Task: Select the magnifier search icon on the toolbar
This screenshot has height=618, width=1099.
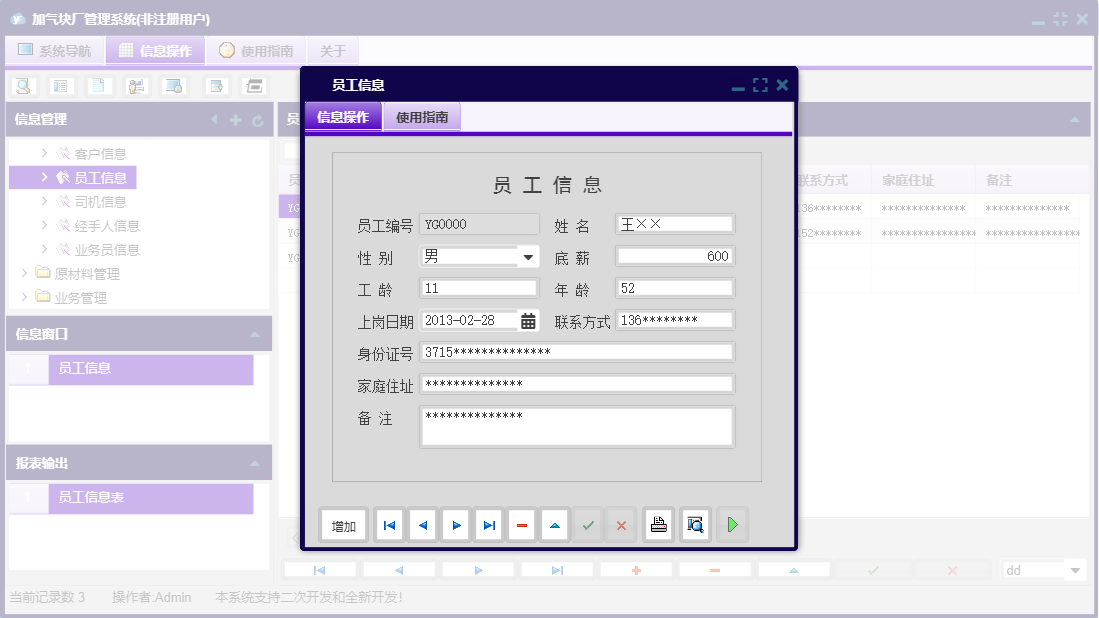Action: [22, 86]
